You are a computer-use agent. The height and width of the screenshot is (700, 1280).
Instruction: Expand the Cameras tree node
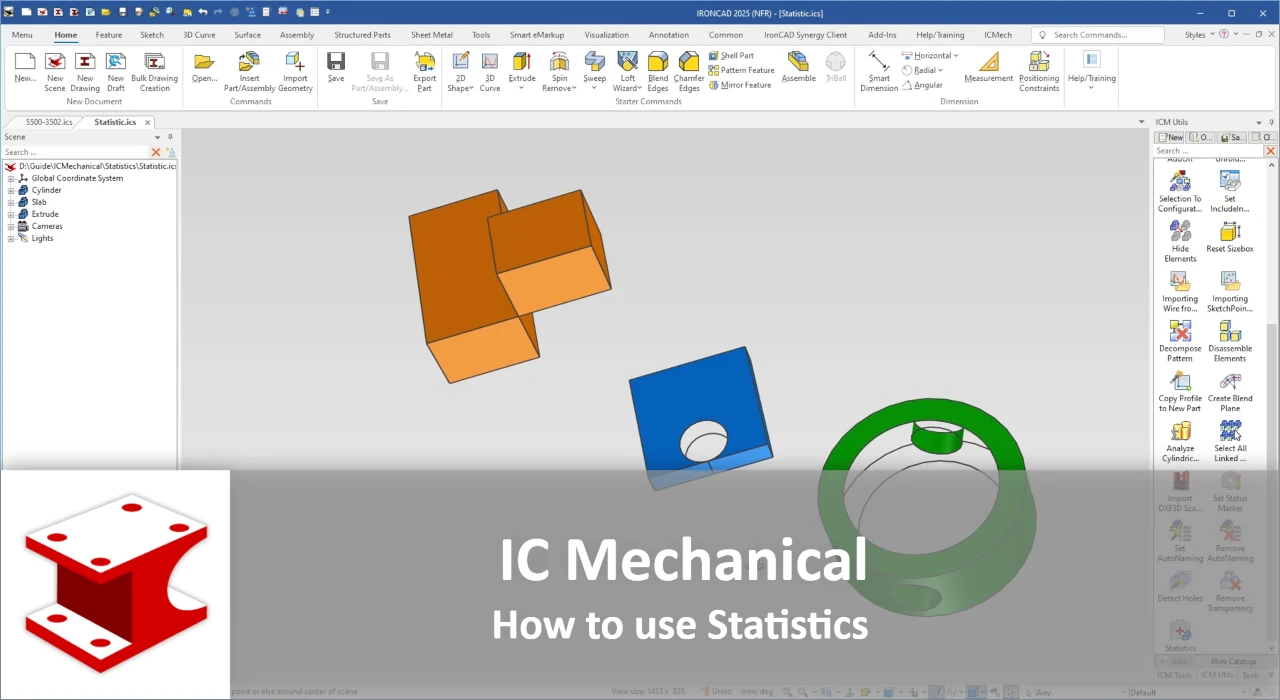pyautogui.click(x=11, y=226)
